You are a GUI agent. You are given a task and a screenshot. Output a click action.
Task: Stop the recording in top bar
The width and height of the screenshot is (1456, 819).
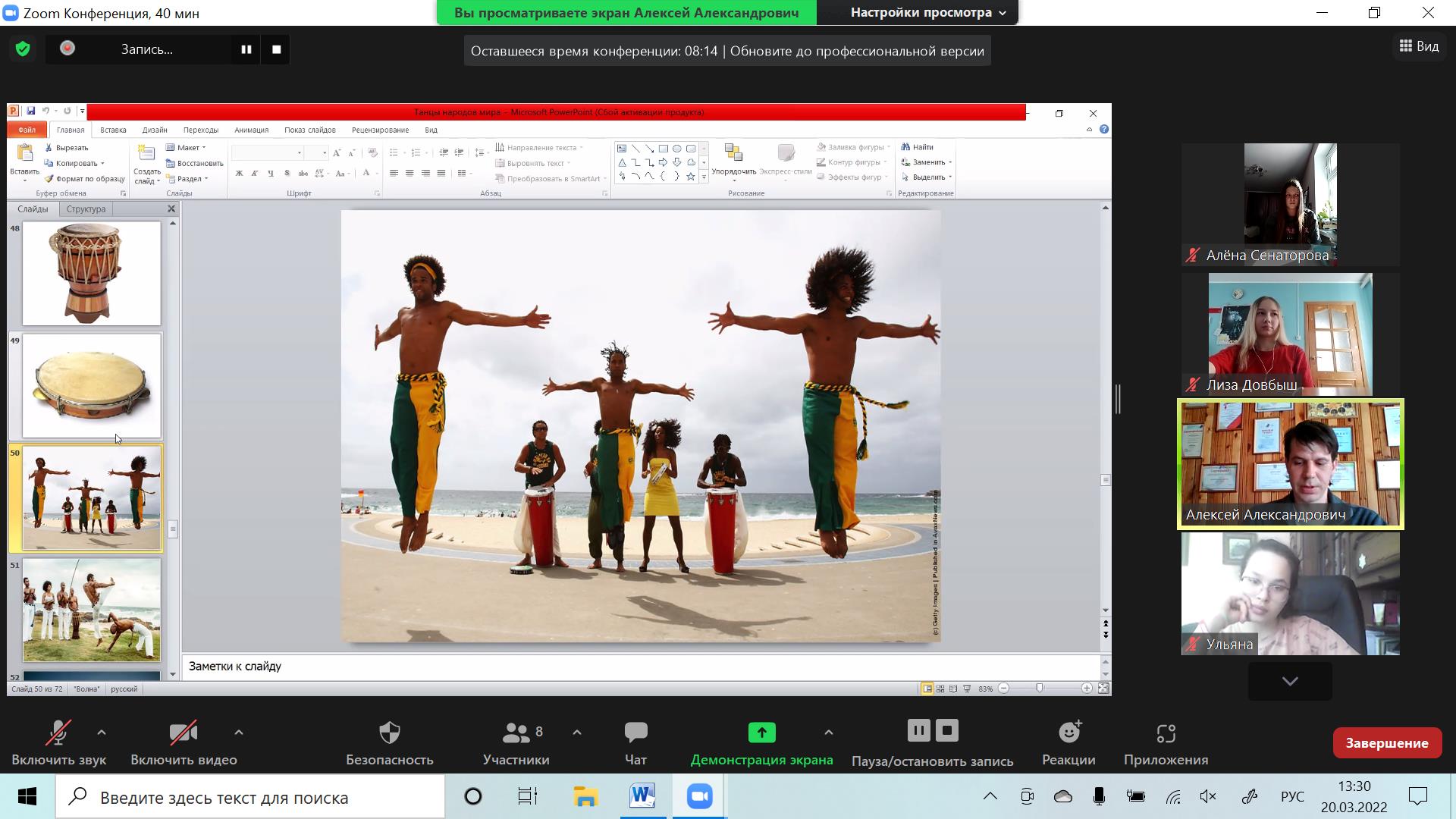(277, 49)
